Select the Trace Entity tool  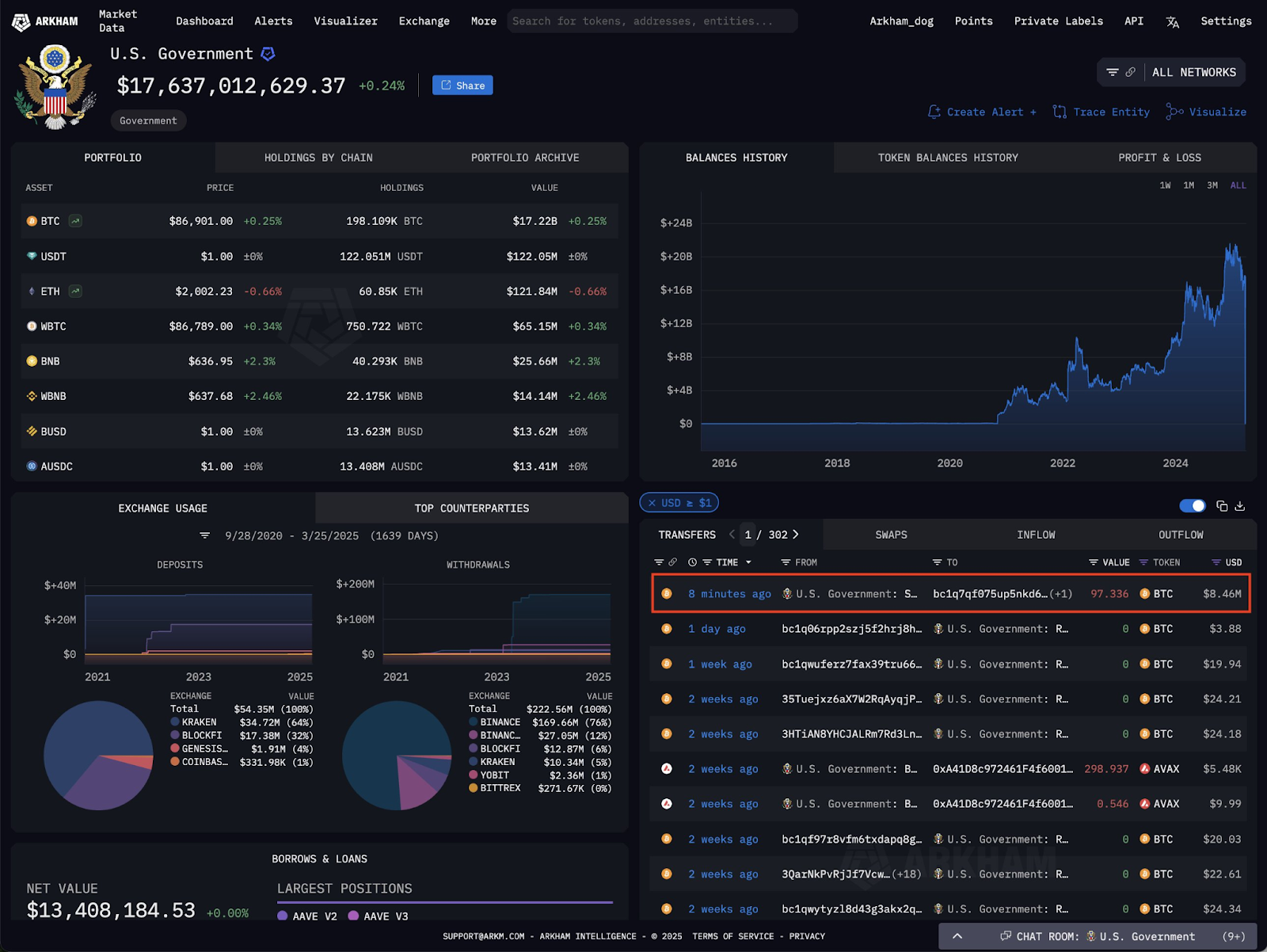pyautogui.click(x=1101, y=112)
